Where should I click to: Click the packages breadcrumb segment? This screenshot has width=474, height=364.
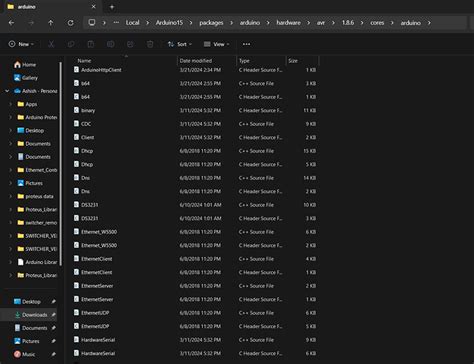(211, 23)
